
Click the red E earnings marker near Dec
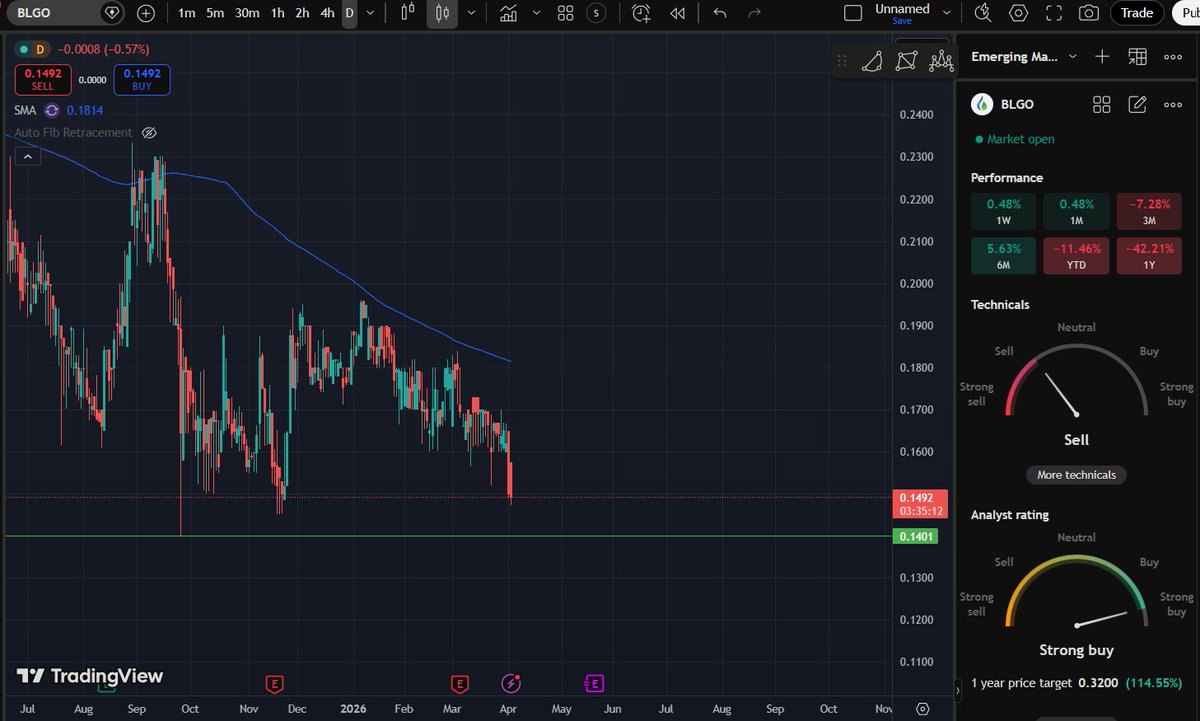click(x=274, y=684)
